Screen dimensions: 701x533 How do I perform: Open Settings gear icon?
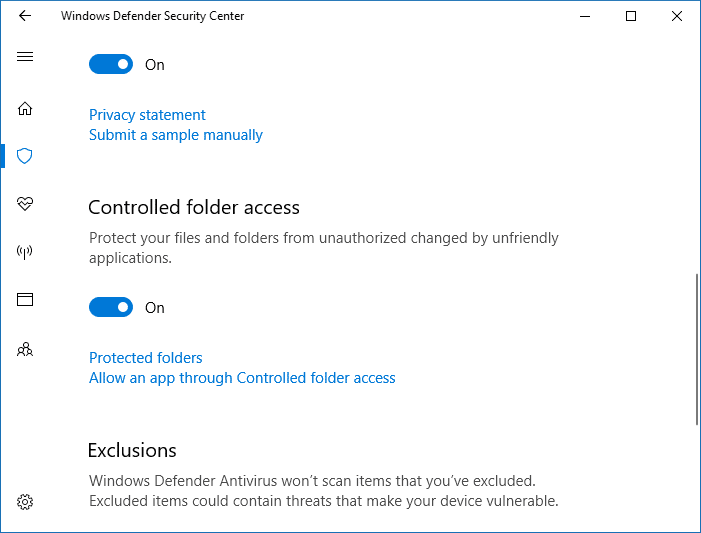(25, 501)
